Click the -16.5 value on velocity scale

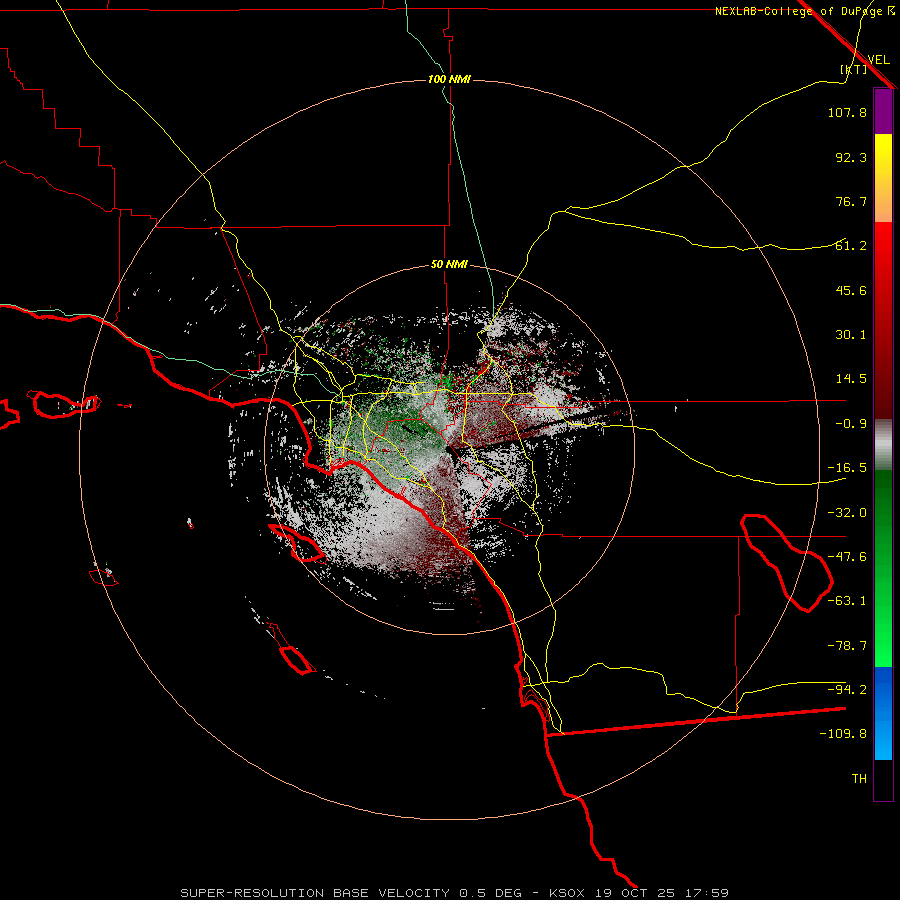(x=847, y=468)
